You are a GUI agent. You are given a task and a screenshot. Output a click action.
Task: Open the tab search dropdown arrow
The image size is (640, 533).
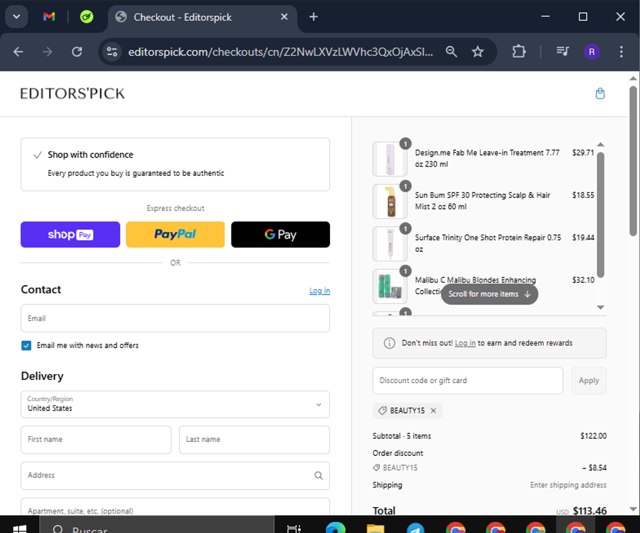[16, 17]
